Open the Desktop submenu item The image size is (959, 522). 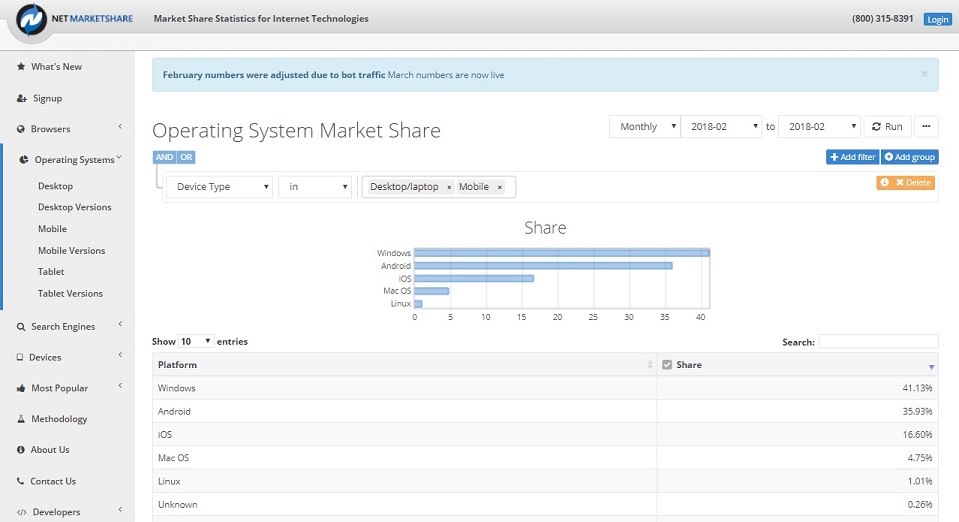pos(55,186)
